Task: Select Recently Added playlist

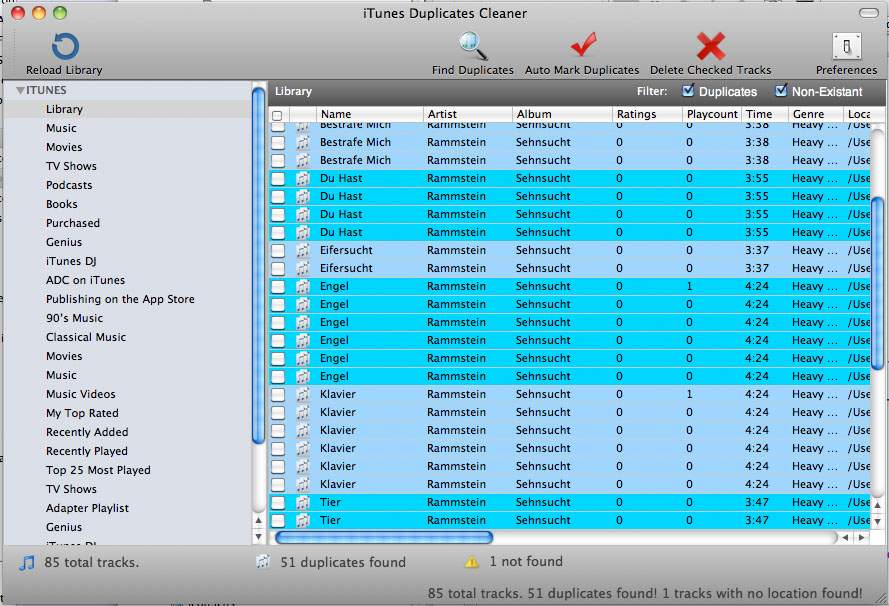Action: pyautogui.click(x=87, y=432)
